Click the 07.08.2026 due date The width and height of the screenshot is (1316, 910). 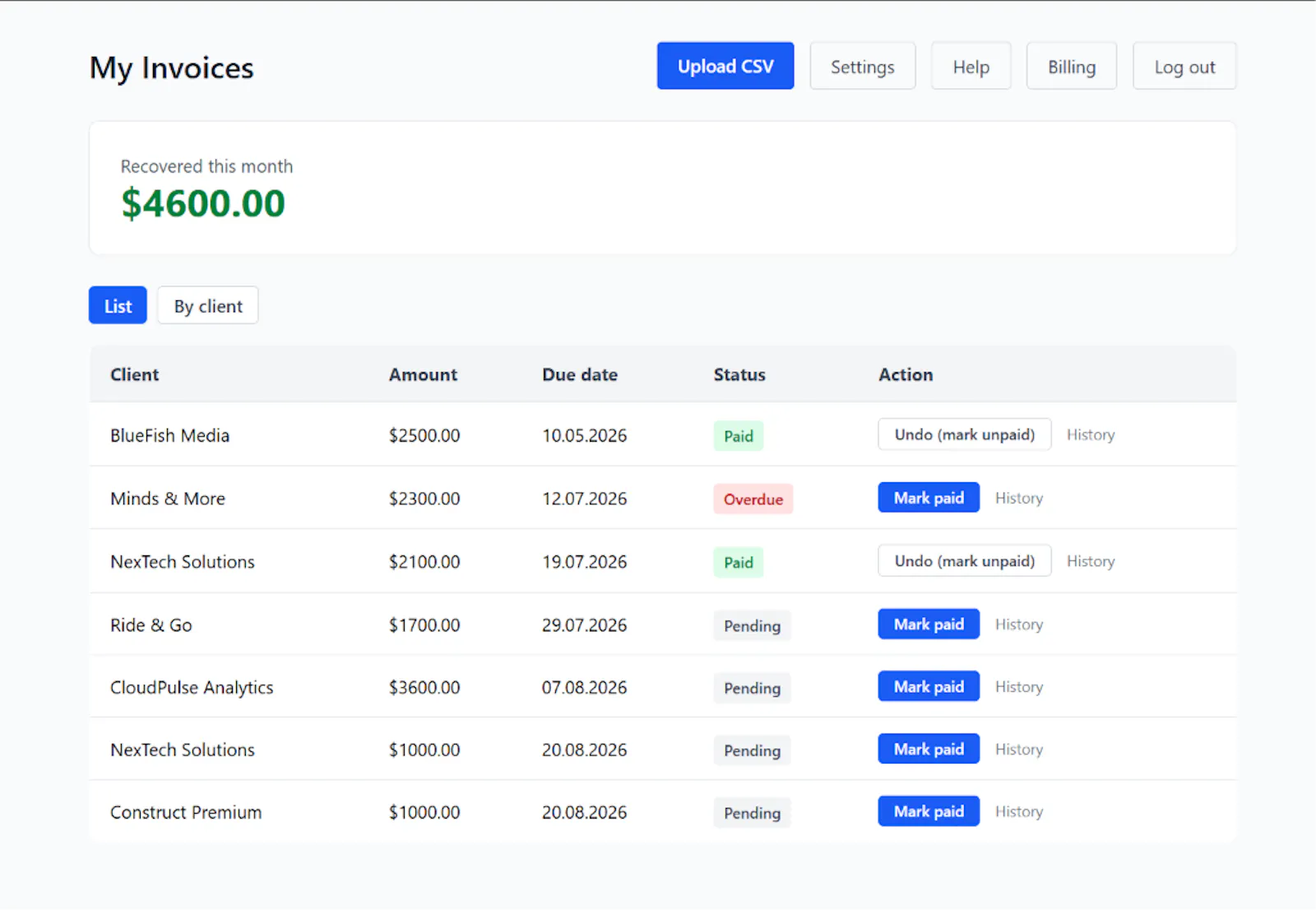tap(584, 688)
